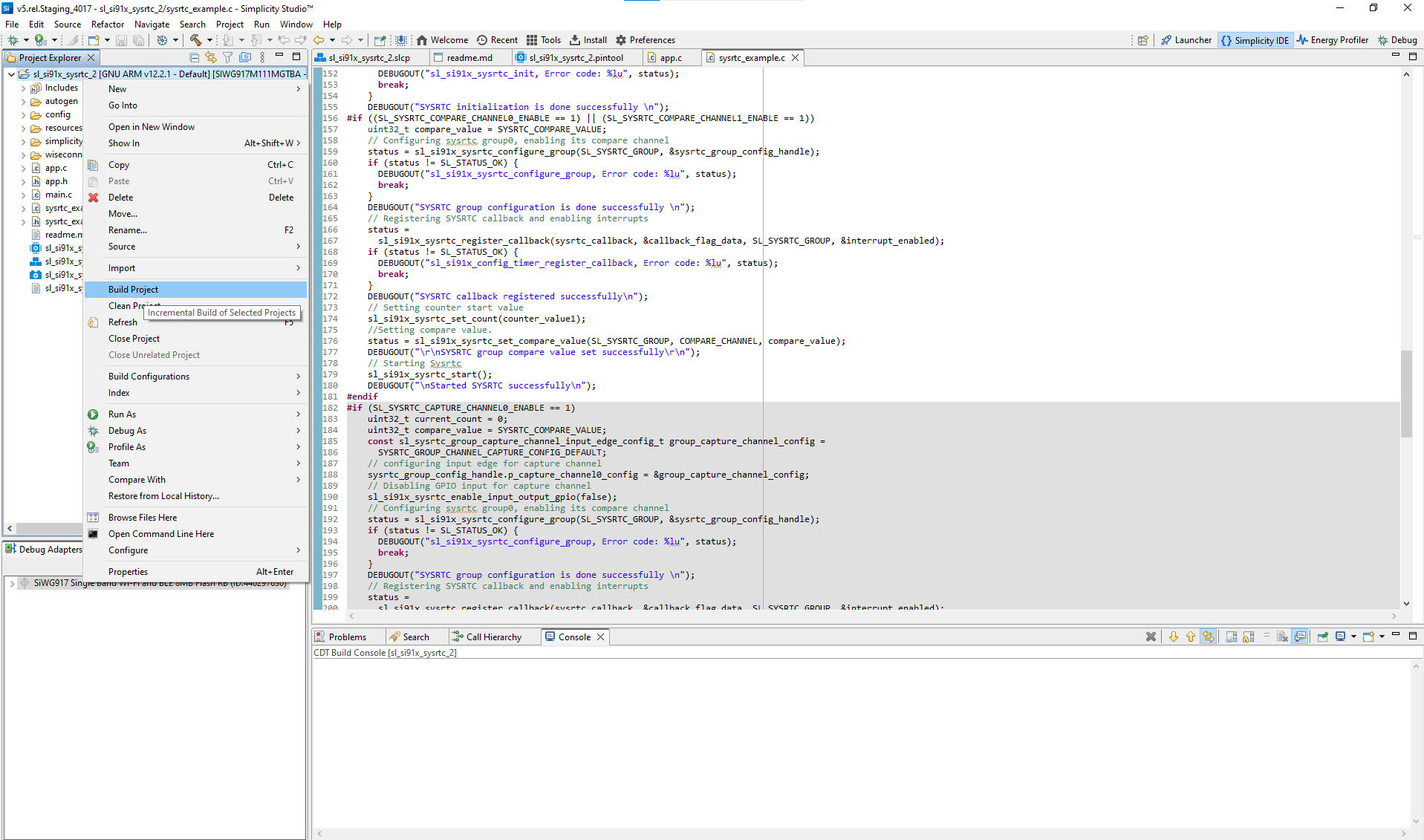Expand the resources folder in Project Explorer
This screenshot has width=1424, height=840.
(25, 128)
